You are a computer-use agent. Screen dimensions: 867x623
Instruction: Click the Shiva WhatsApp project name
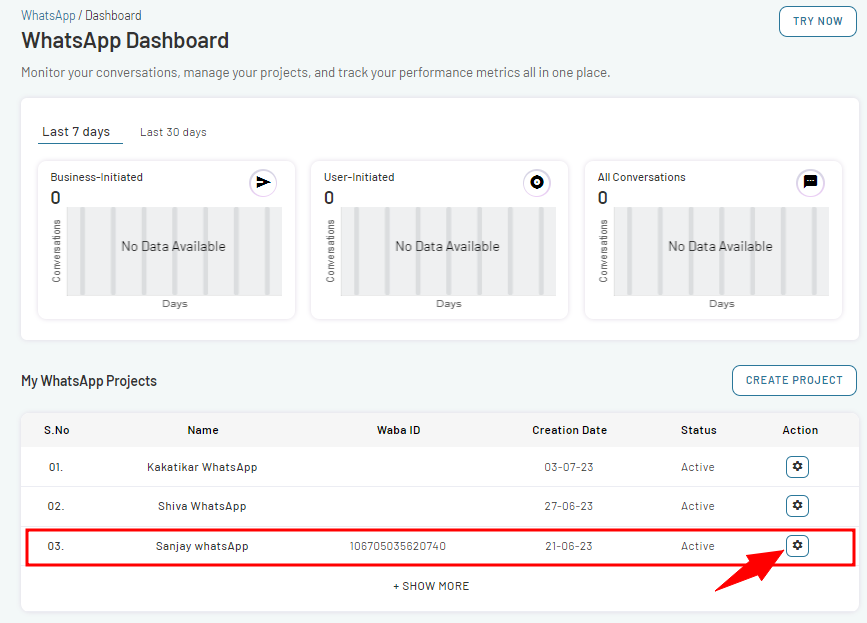202,506
